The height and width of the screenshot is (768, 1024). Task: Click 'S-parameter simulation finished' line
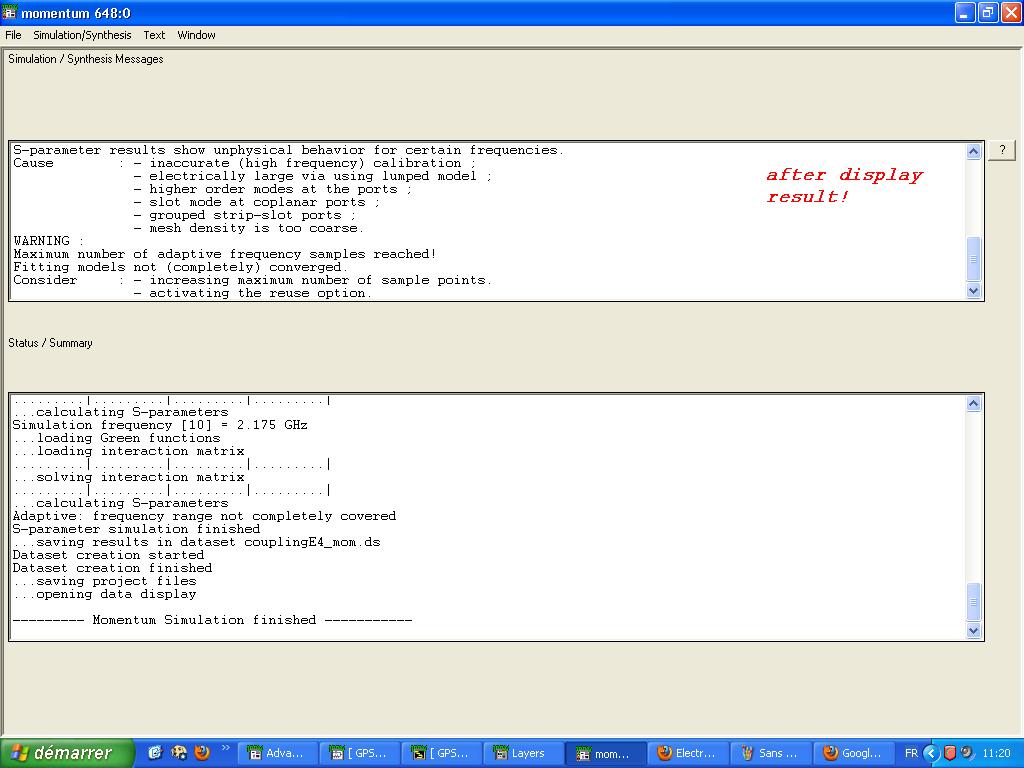pos(136,529)
